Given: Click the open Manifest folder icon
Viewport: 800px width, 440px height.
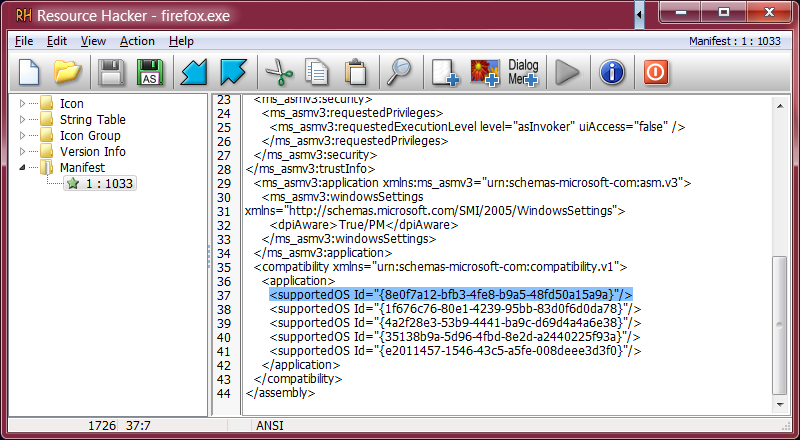Looking at the screenshot, I should (x=47, y=167).
